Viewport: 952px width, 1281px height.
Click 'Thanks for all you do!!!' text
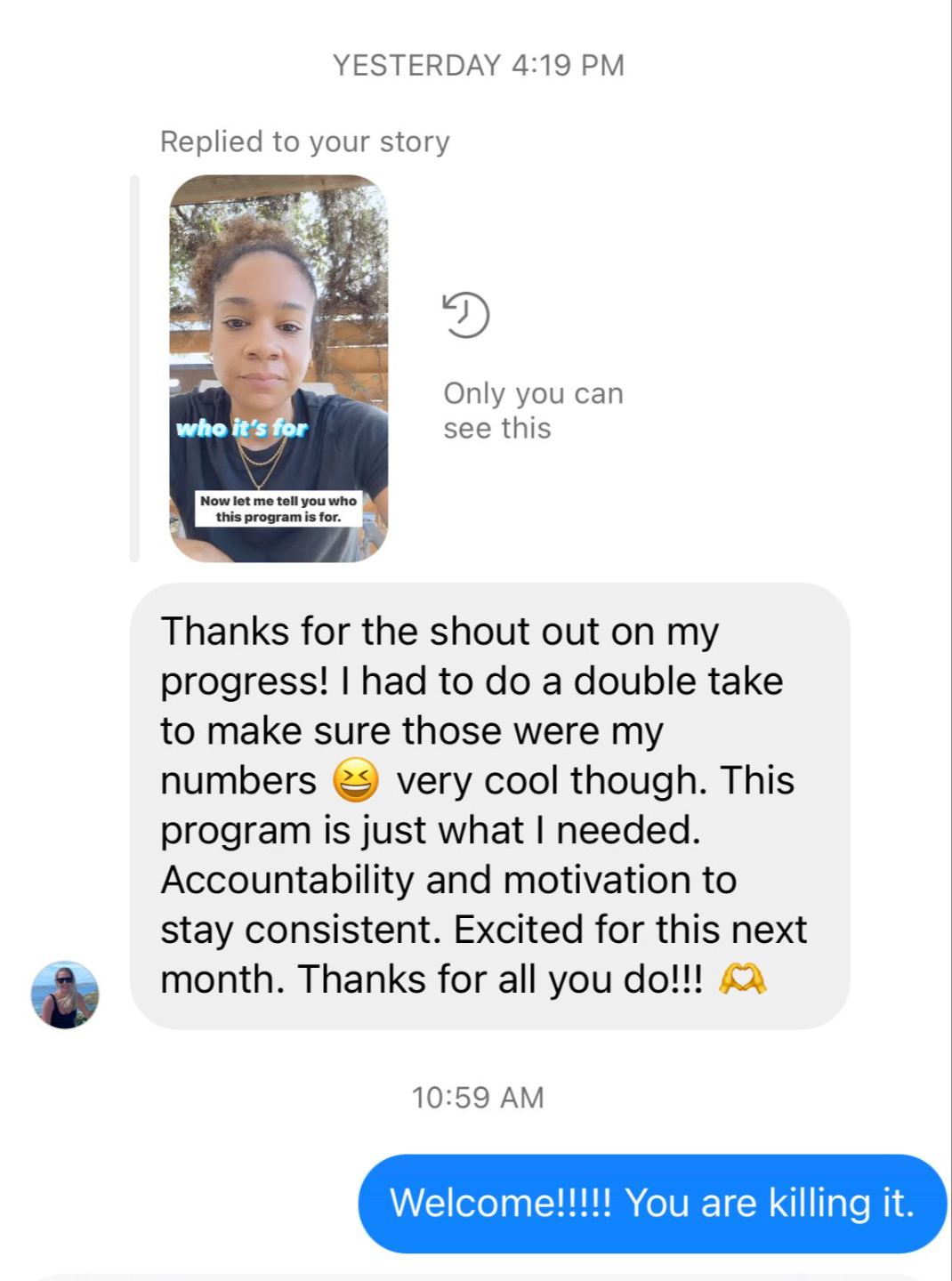(500, 979)
